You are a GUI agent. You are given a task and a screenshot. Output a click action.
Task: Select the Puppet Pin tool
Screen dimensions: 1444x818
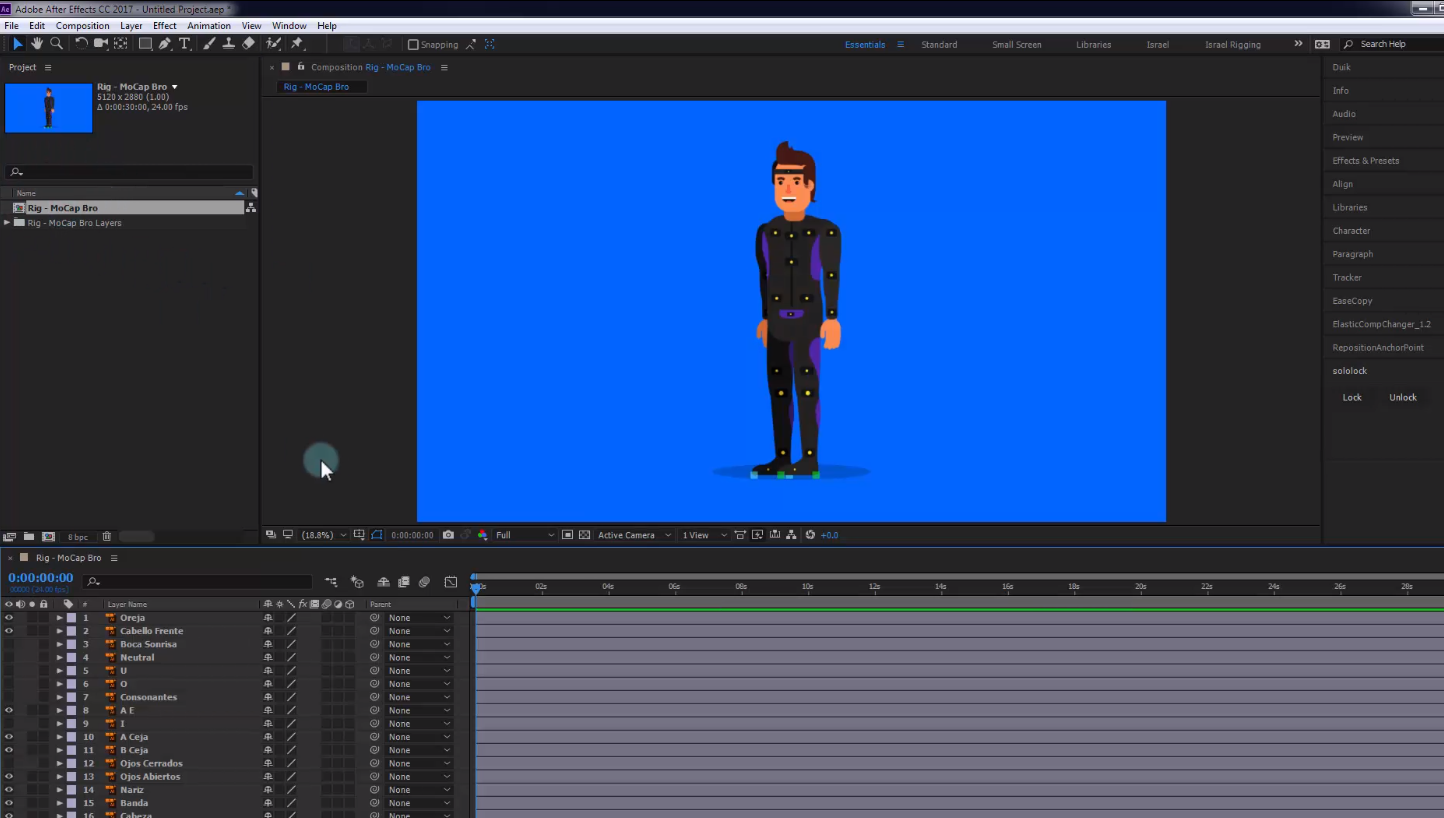[296, 43]
